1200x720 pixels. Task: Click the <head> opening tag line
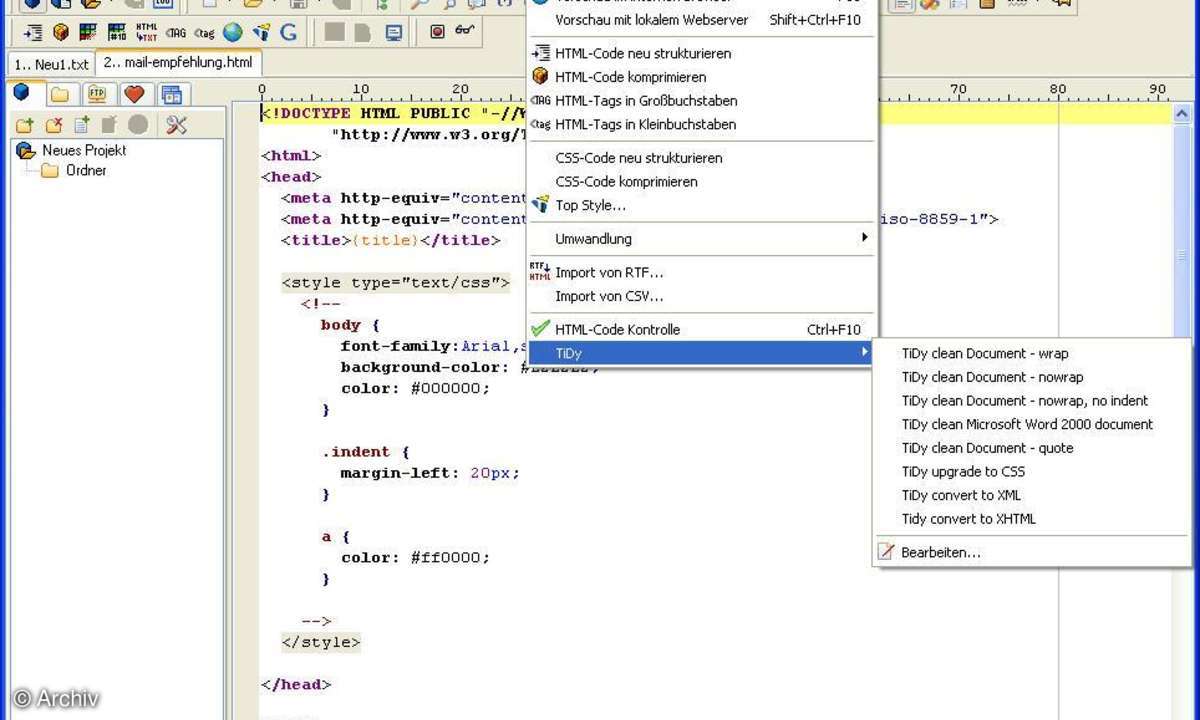291,177
